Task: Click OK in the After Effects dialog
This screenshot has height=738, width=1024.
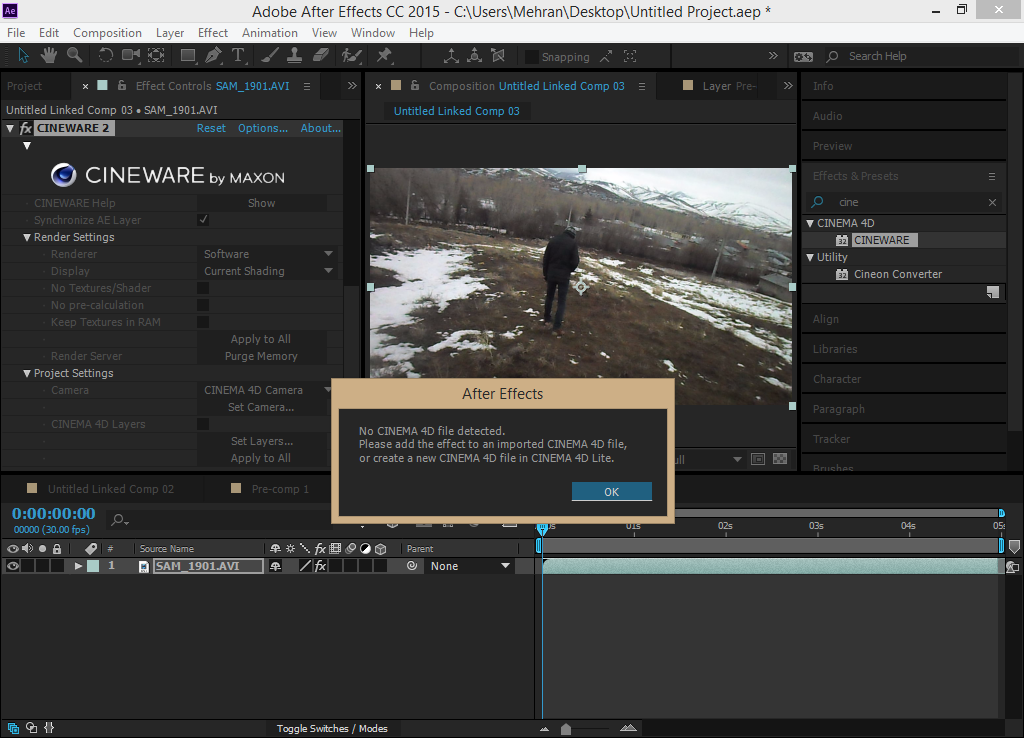Action: click(611, 492)
